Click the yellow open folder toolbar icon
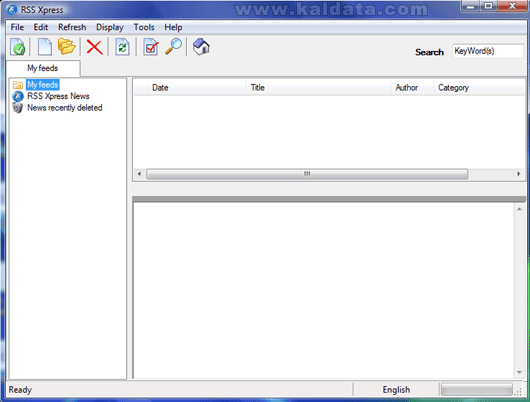 [66, 47]
